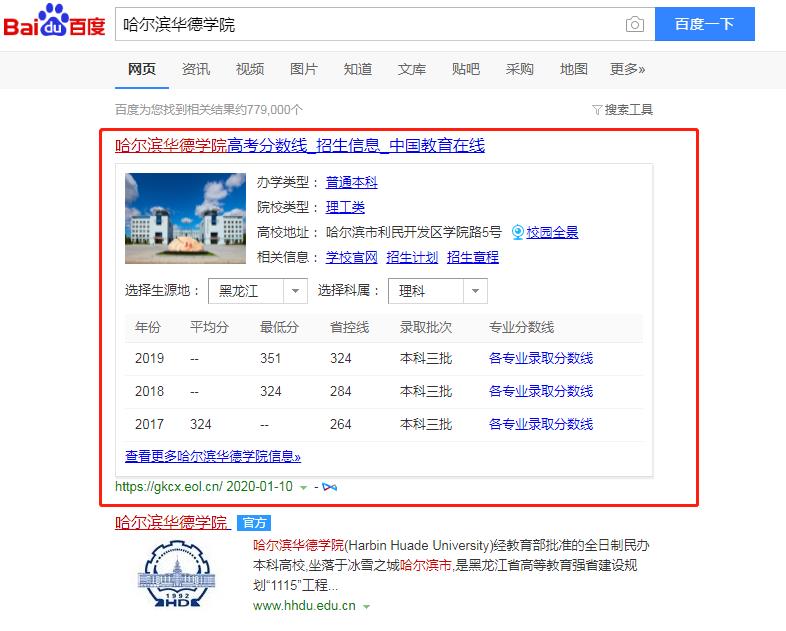Go to the 贴吧 tab
Viewport: 786px width, 631px height.
click(466, 69)
